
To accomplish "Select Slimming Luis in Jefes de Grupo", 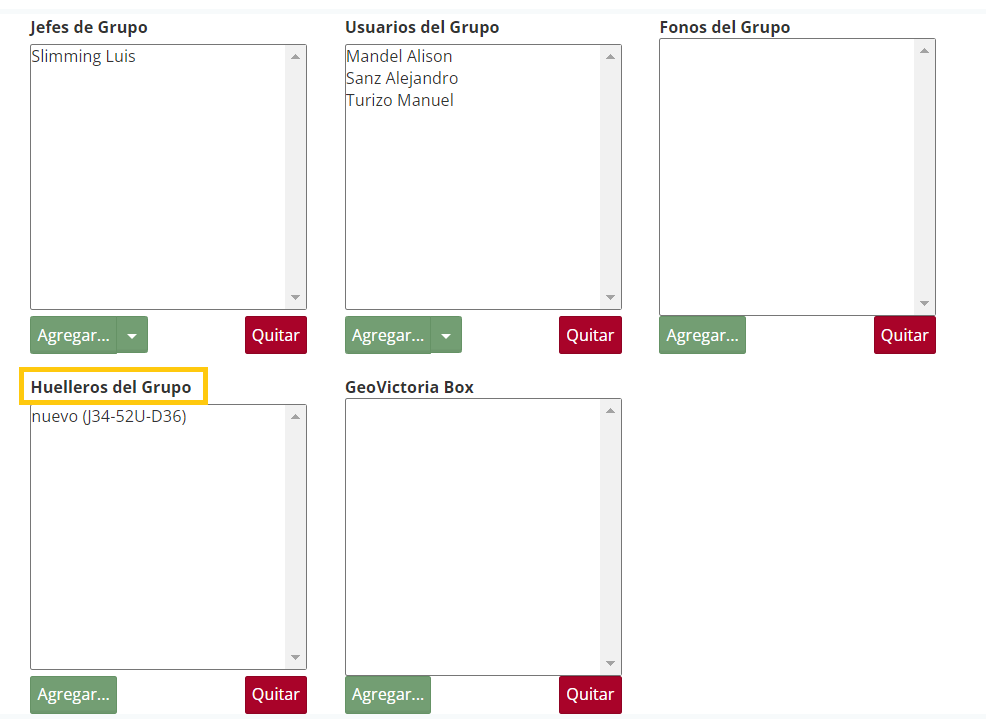I will [84, 57].
